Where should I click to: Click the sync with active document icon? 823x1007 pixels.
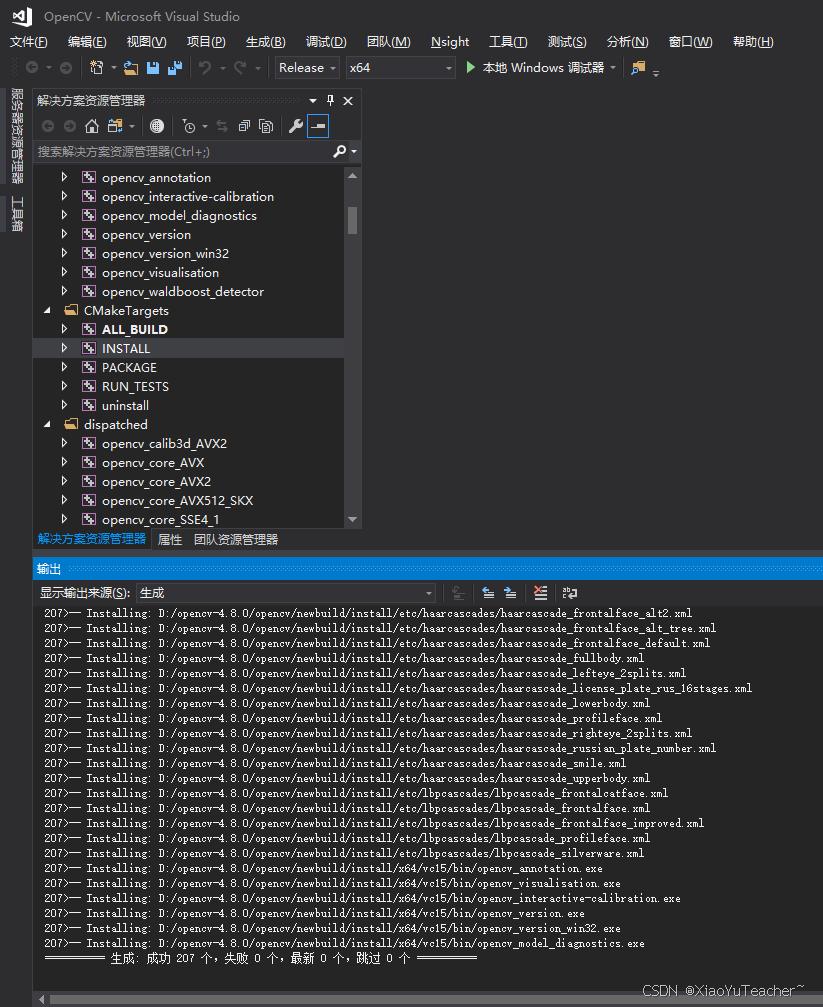point(222,126)
